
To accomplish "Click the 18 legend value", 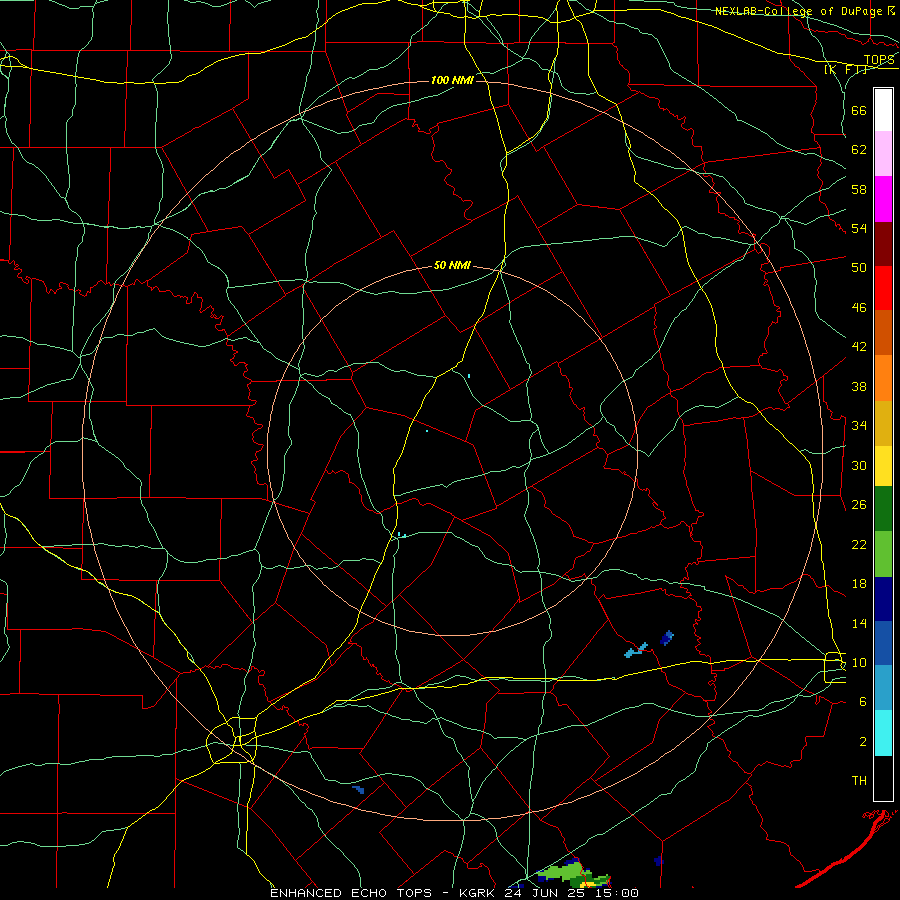I will click(x=859, y=584).
